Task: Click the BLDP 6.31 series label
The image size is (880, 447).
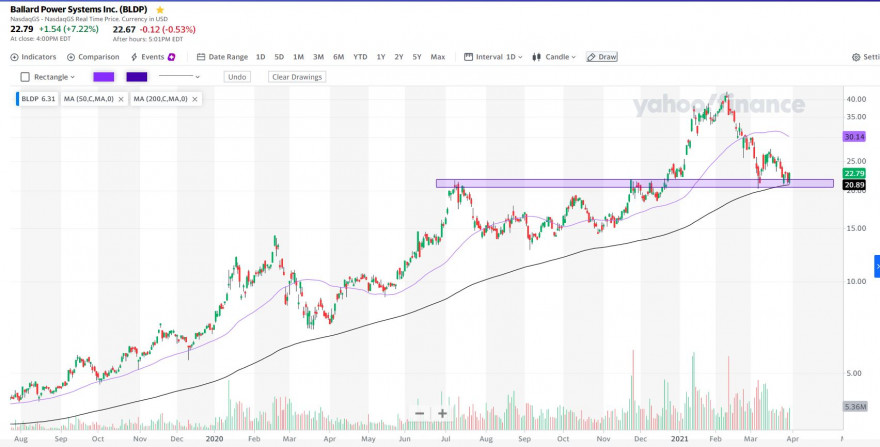Action: coord(38,99)
